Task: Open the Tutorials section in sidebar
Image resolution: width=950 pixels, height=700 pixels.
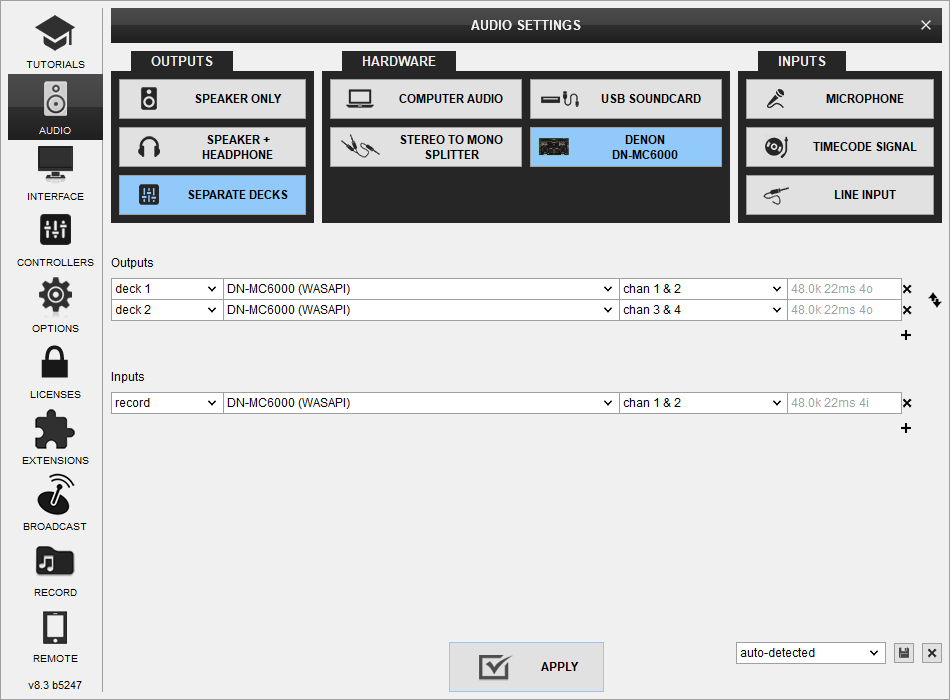Action: (55, 41)
